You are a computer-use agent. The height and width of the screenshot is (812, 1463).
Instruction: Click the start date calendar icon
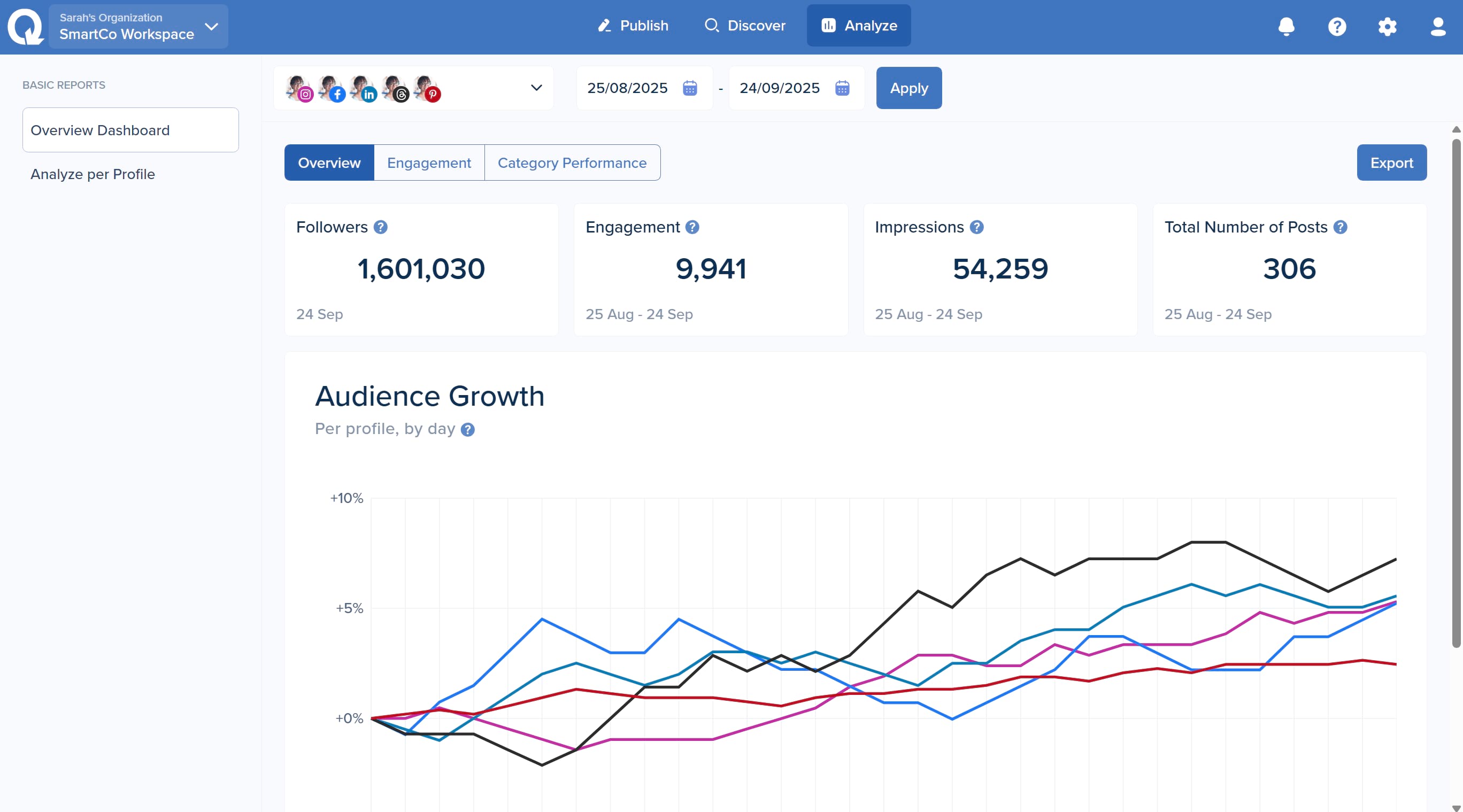(x=689, y=88)
